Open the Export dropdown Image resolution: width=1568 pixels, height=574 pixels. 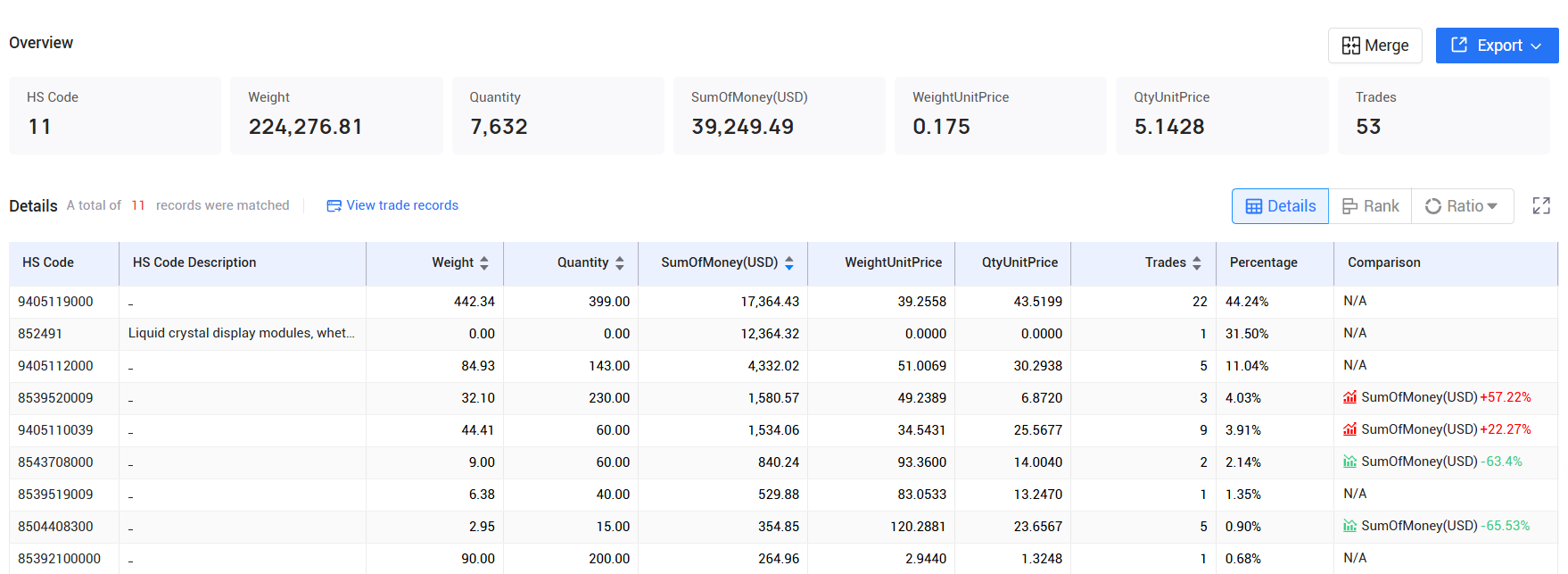pyautogui.click(x=1497, y=46)
